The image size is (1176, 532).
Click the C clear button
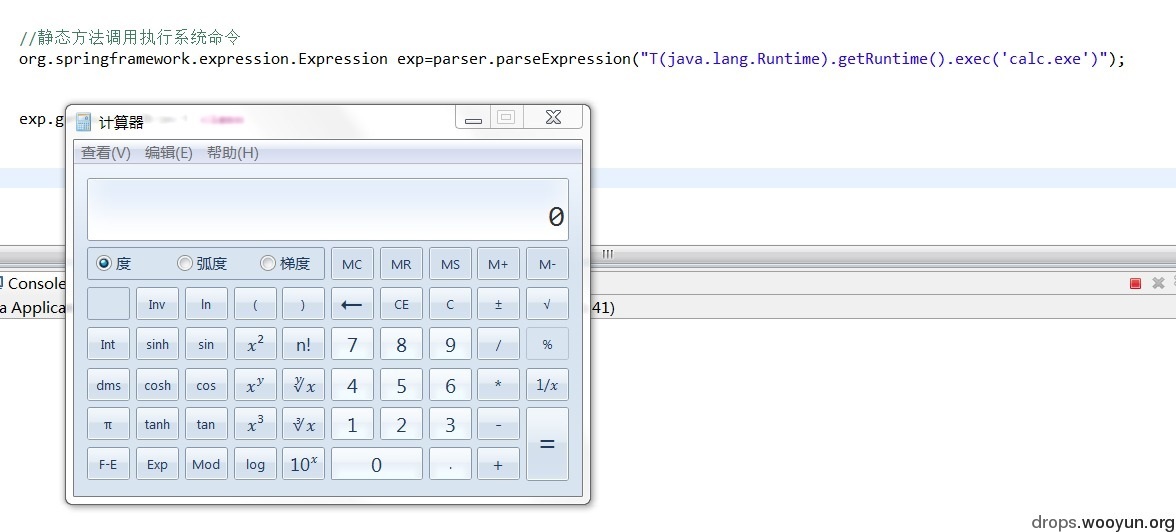coord(450,304)
